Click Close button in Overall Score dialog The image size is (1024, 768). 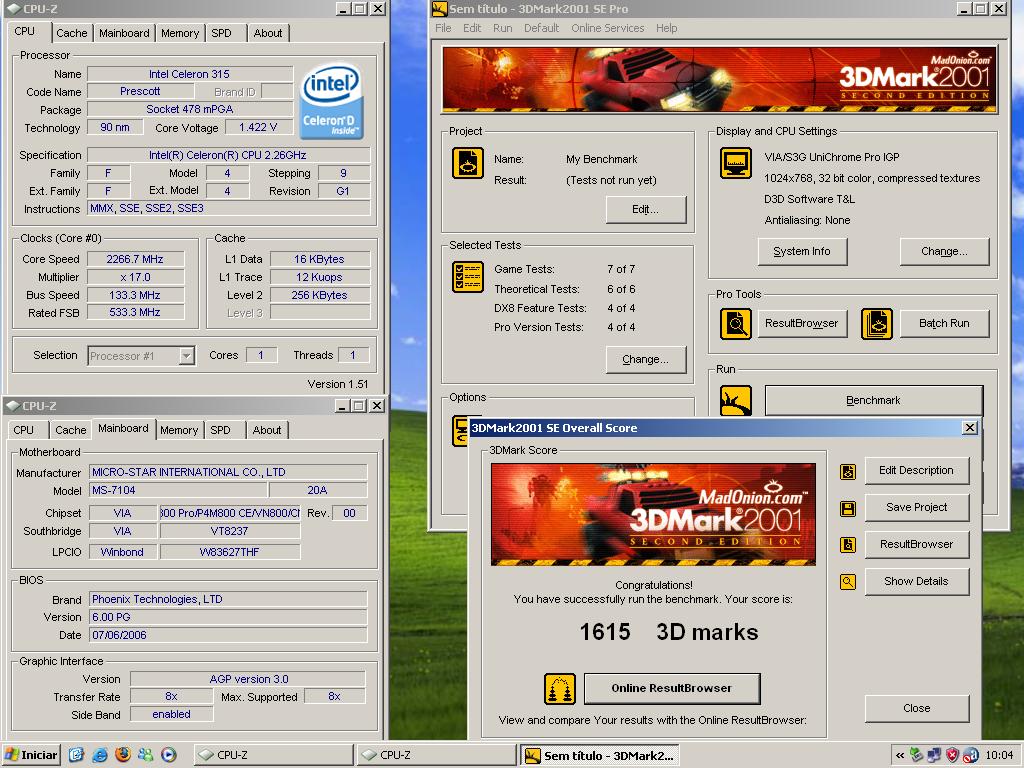916,709
